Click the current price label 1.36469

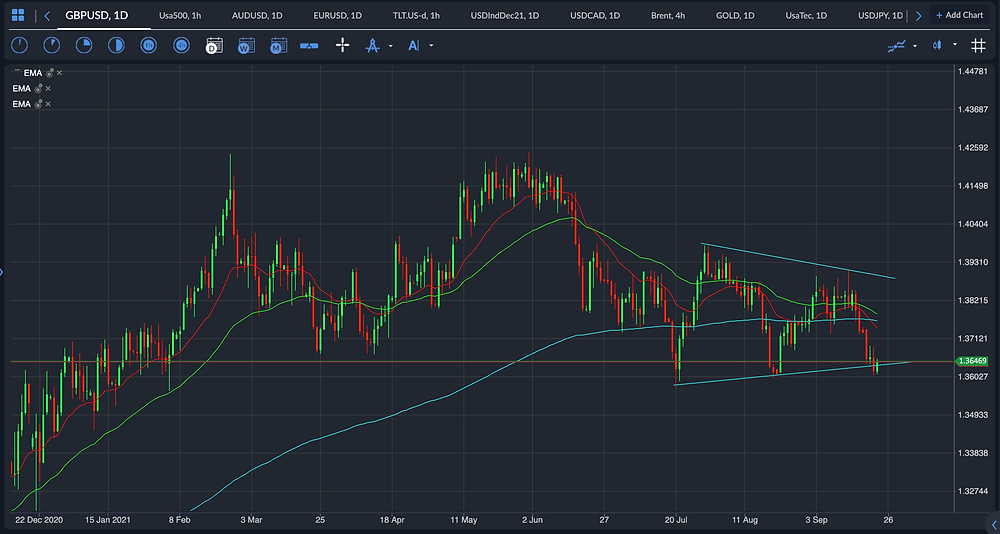click(973, 362)
